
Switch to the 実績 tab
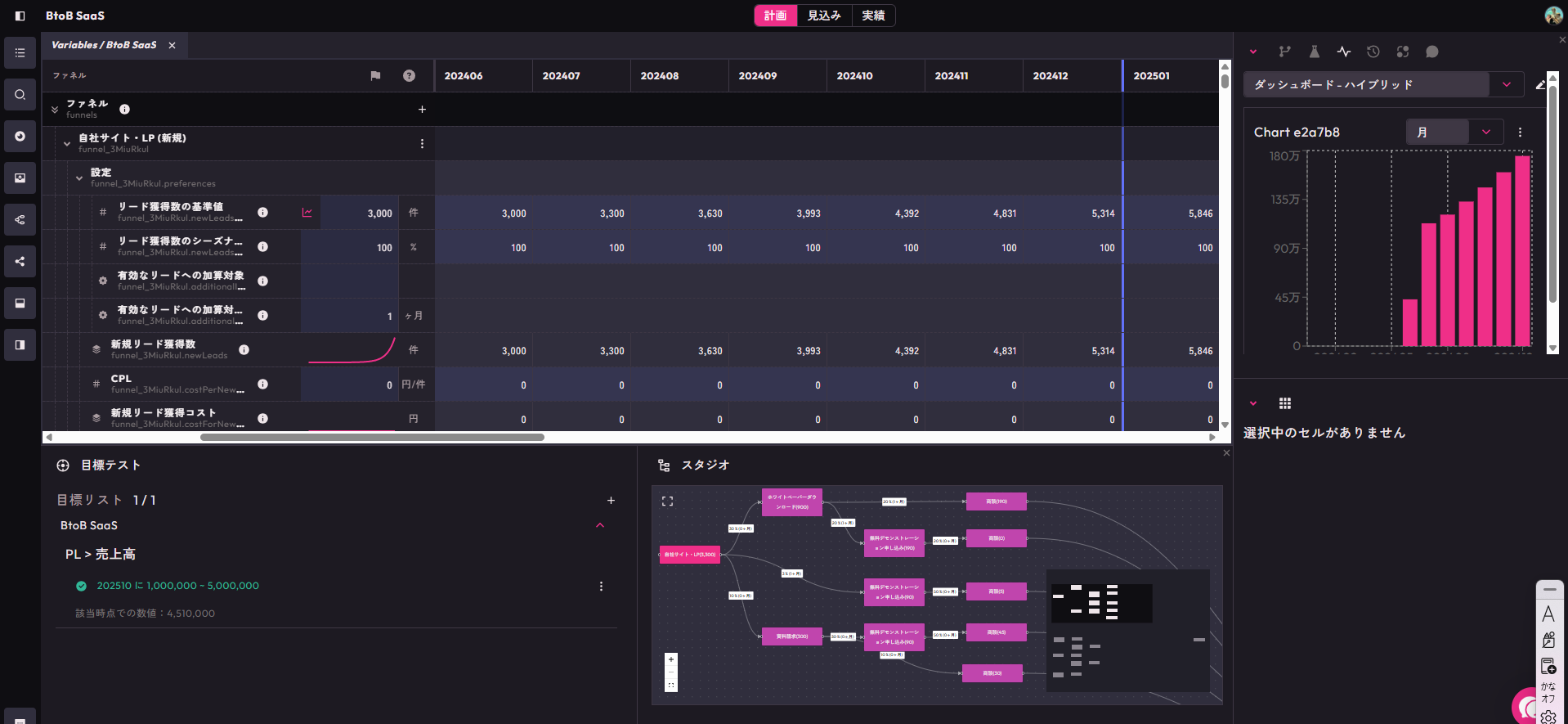tap(873, 16)
